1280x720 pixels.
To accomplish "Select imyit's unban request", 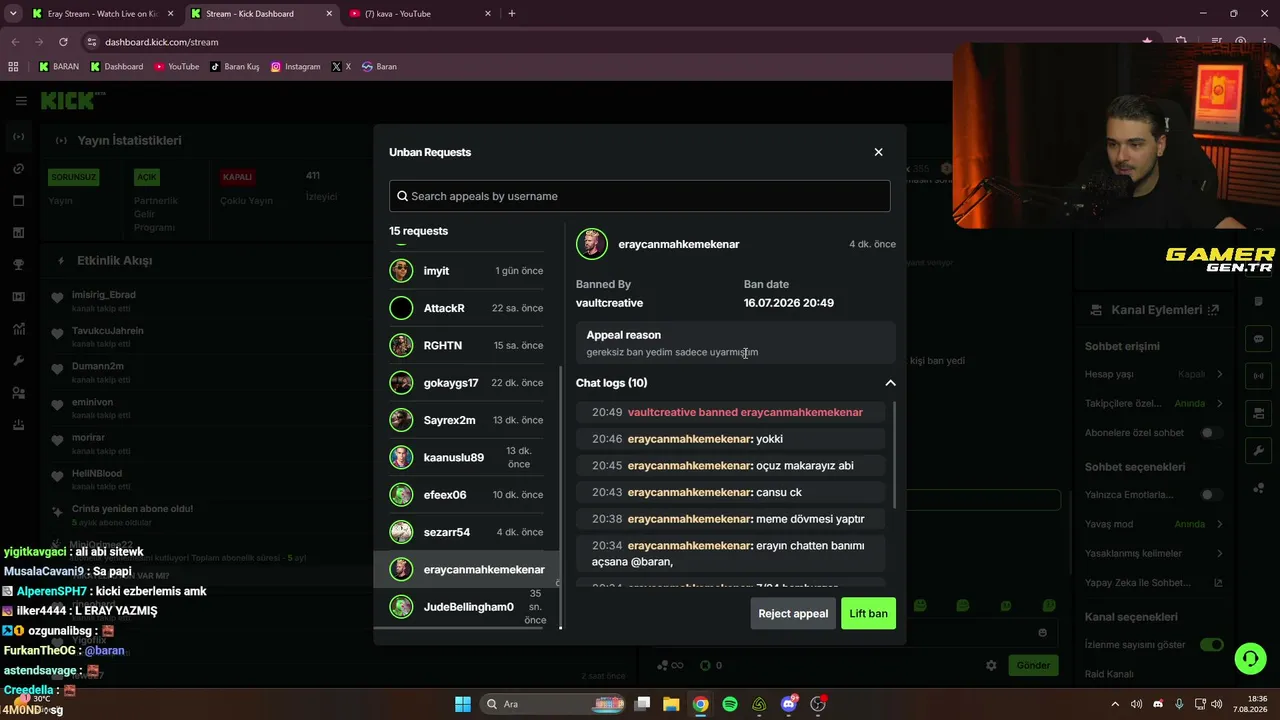I will [466, 271].
